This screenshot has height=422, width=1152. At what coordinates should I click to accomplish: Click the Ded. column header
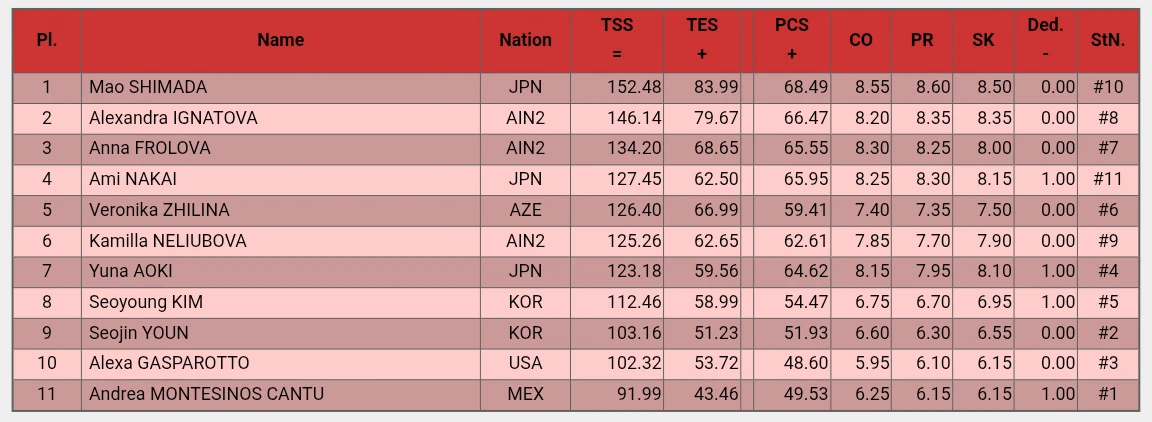tap(1045, 40)
